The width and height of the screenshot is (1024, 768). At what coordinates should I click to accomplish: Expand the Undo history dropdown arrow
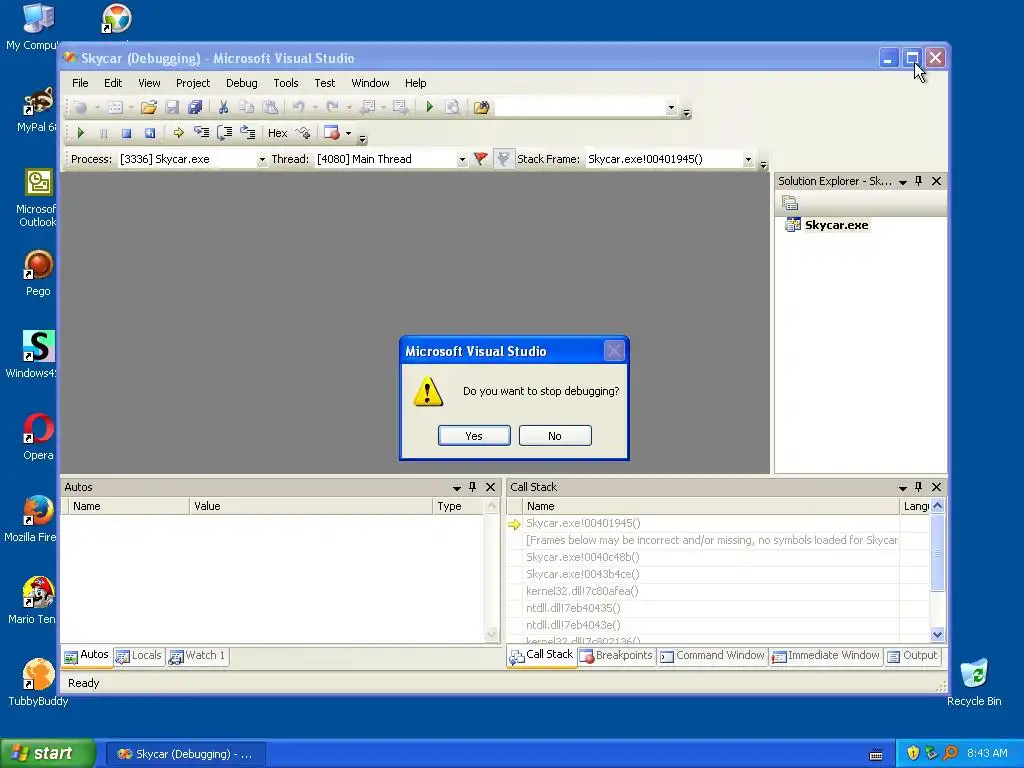point(315,108)
